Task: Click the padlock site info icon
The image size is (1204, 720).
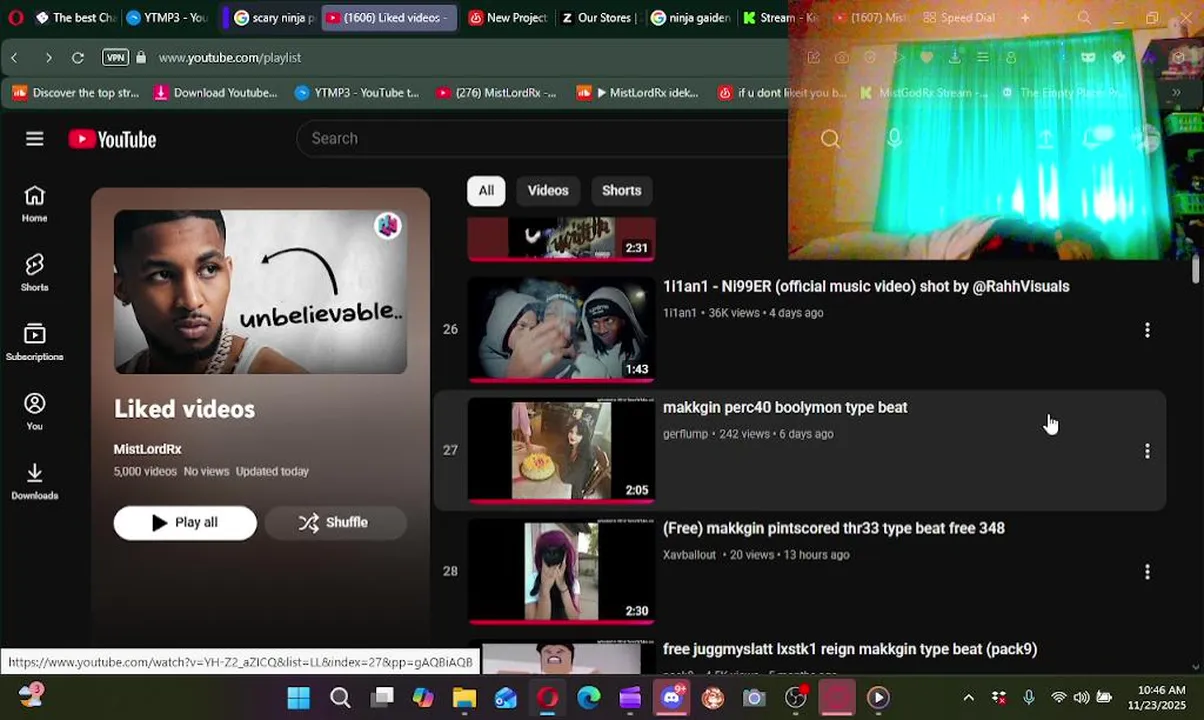Action: [142, 58]
